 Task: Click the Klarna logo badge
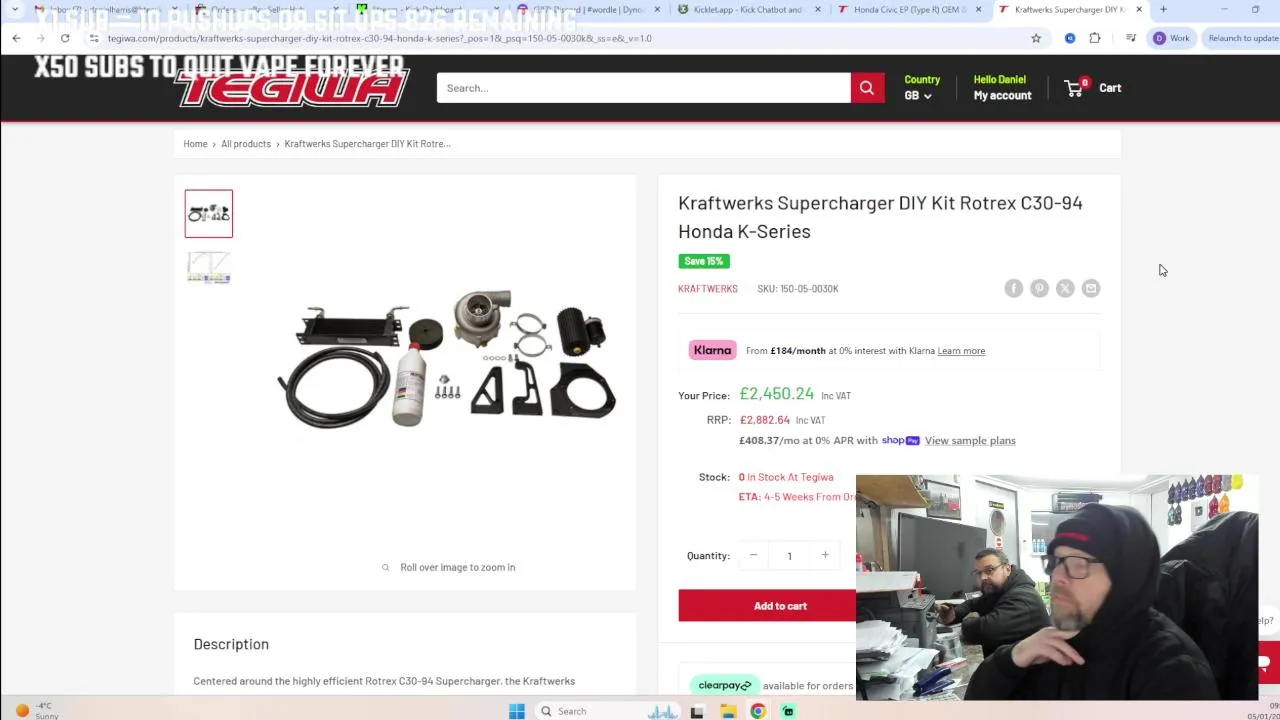pyautogui.click(x=712, y=350)
